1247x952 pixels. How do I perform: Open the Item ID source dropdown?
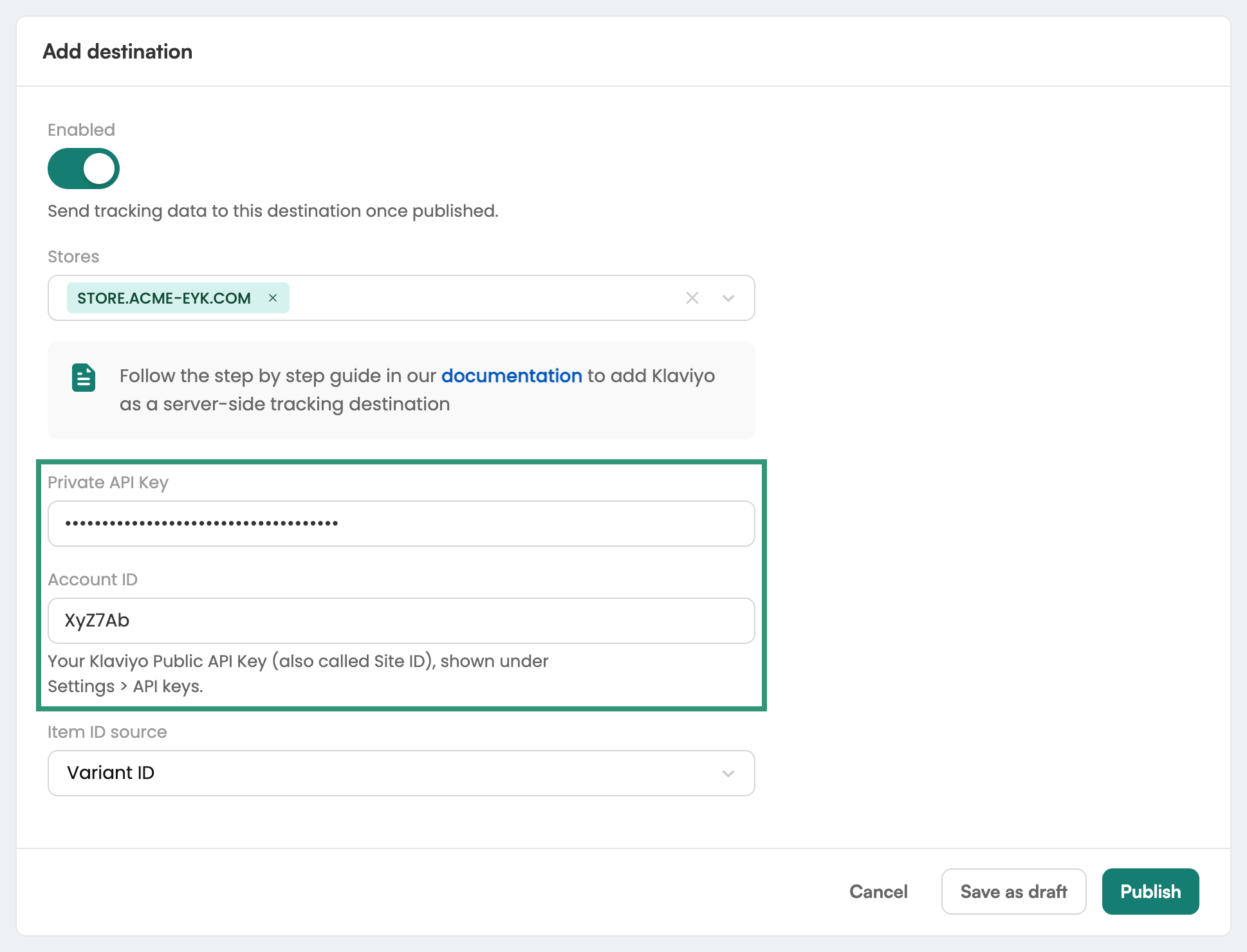(402, 773)
